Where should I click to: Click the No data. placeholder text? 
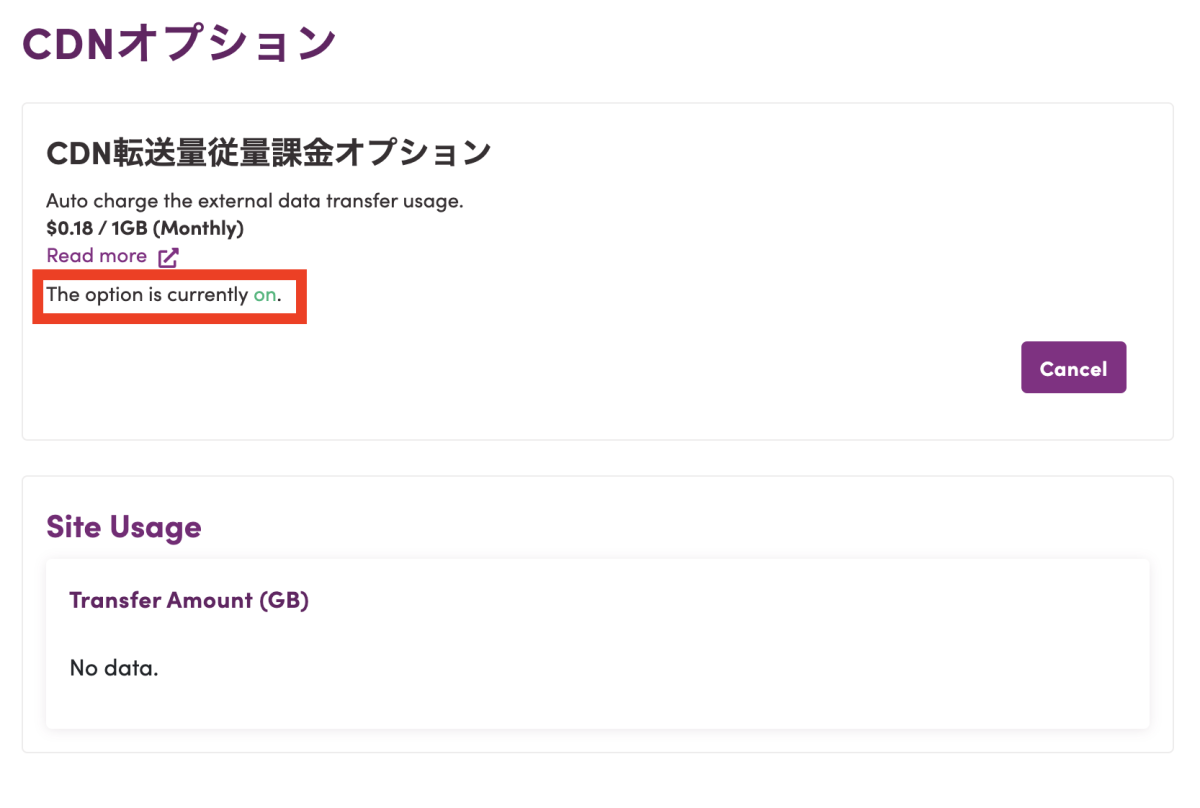click(x=114, y=668)
